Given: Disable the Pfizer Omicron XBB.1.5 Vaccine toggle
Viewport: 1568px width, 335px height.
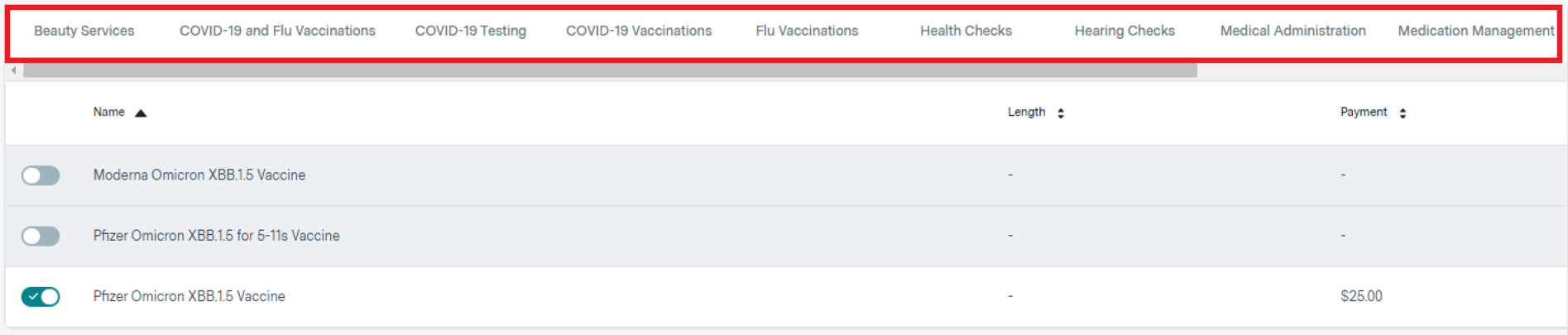Looking at the screenshot, I should click(41, 297).
